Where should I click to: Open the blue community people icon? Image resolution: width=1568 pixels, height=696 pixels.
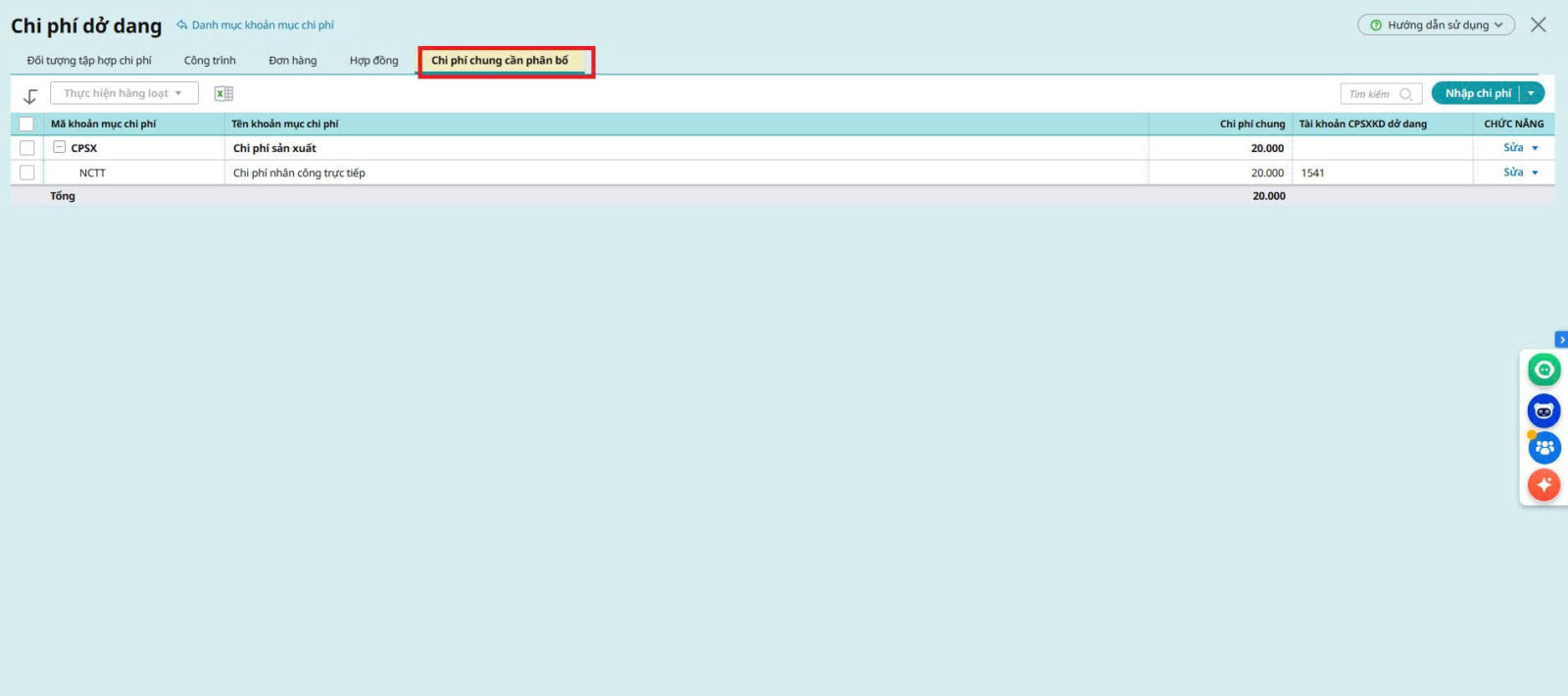(1544, 448)
